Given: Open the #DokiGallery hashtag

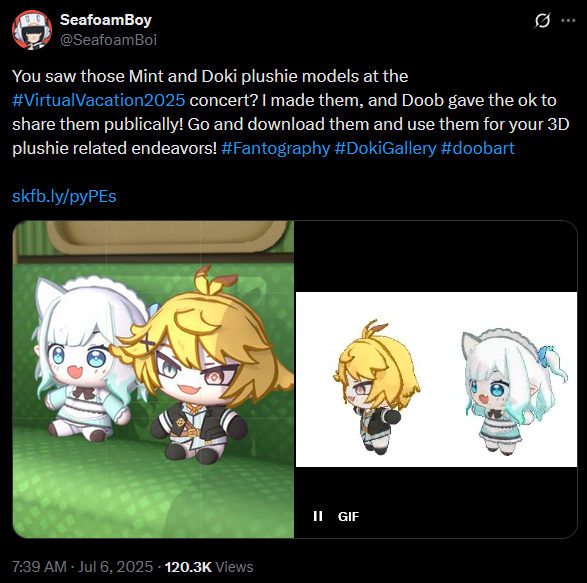Looking at the screenshot, I should coord(385,148).
